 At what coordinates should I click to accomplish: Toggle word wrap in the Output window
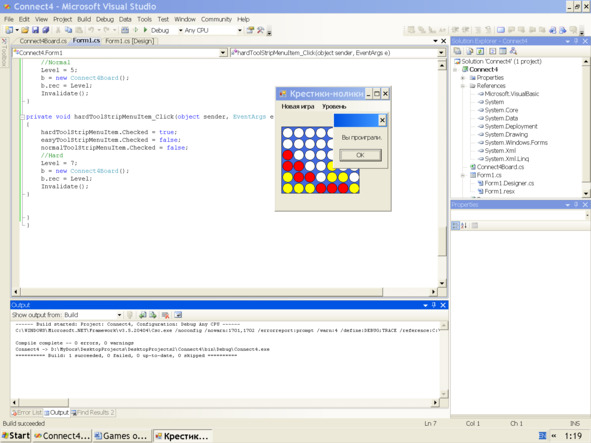[x=178, y=315]
